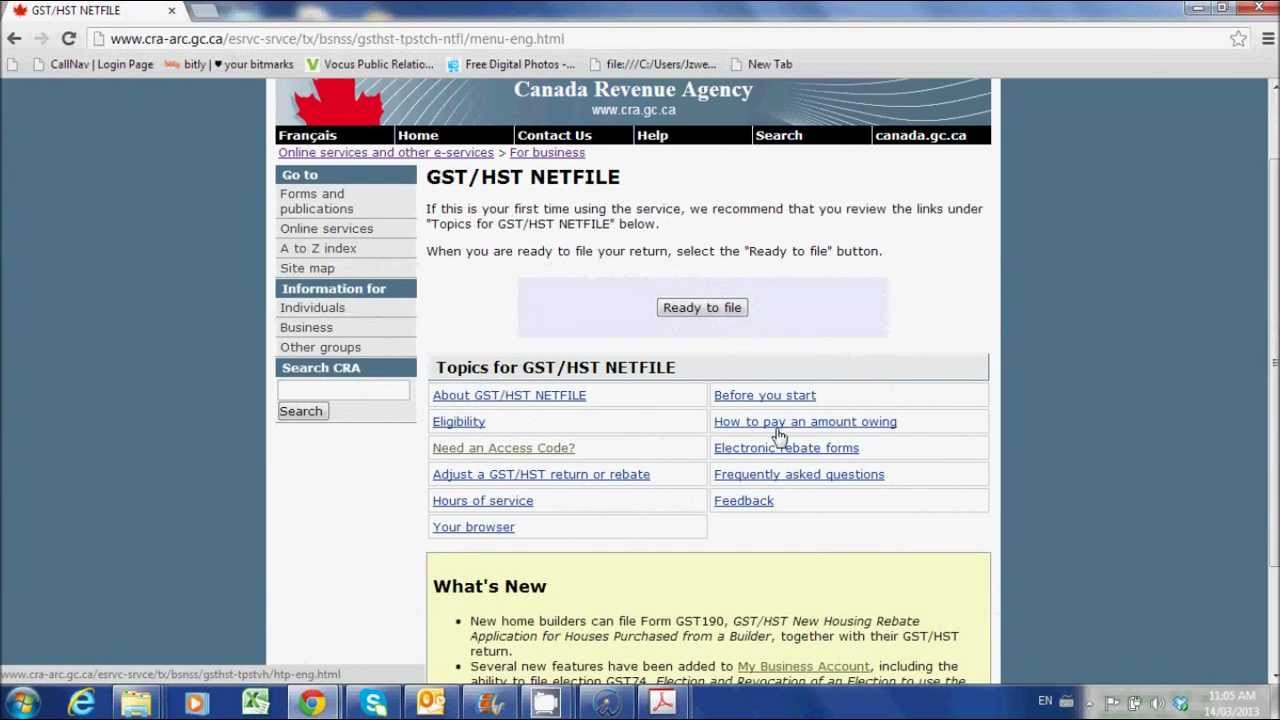Open the Eligibility topic link
The image size is (1280, 720).
[x=458, y=421]
